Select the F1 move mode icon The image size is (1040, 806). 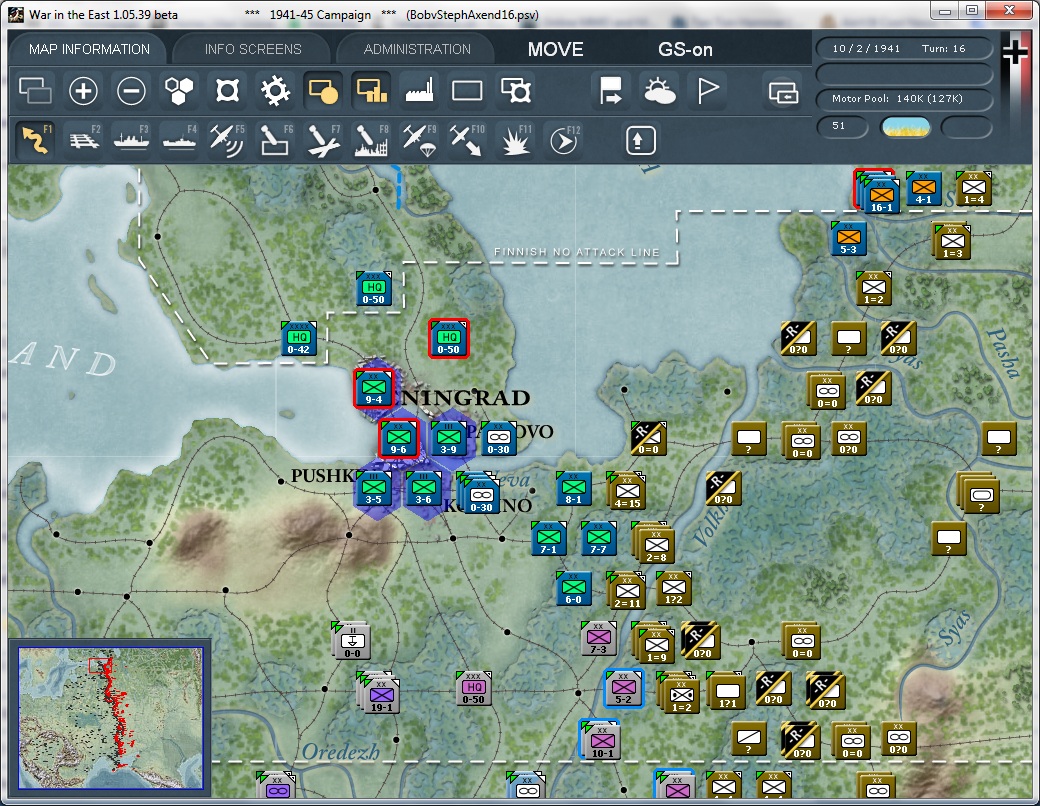tap(35, 139)
